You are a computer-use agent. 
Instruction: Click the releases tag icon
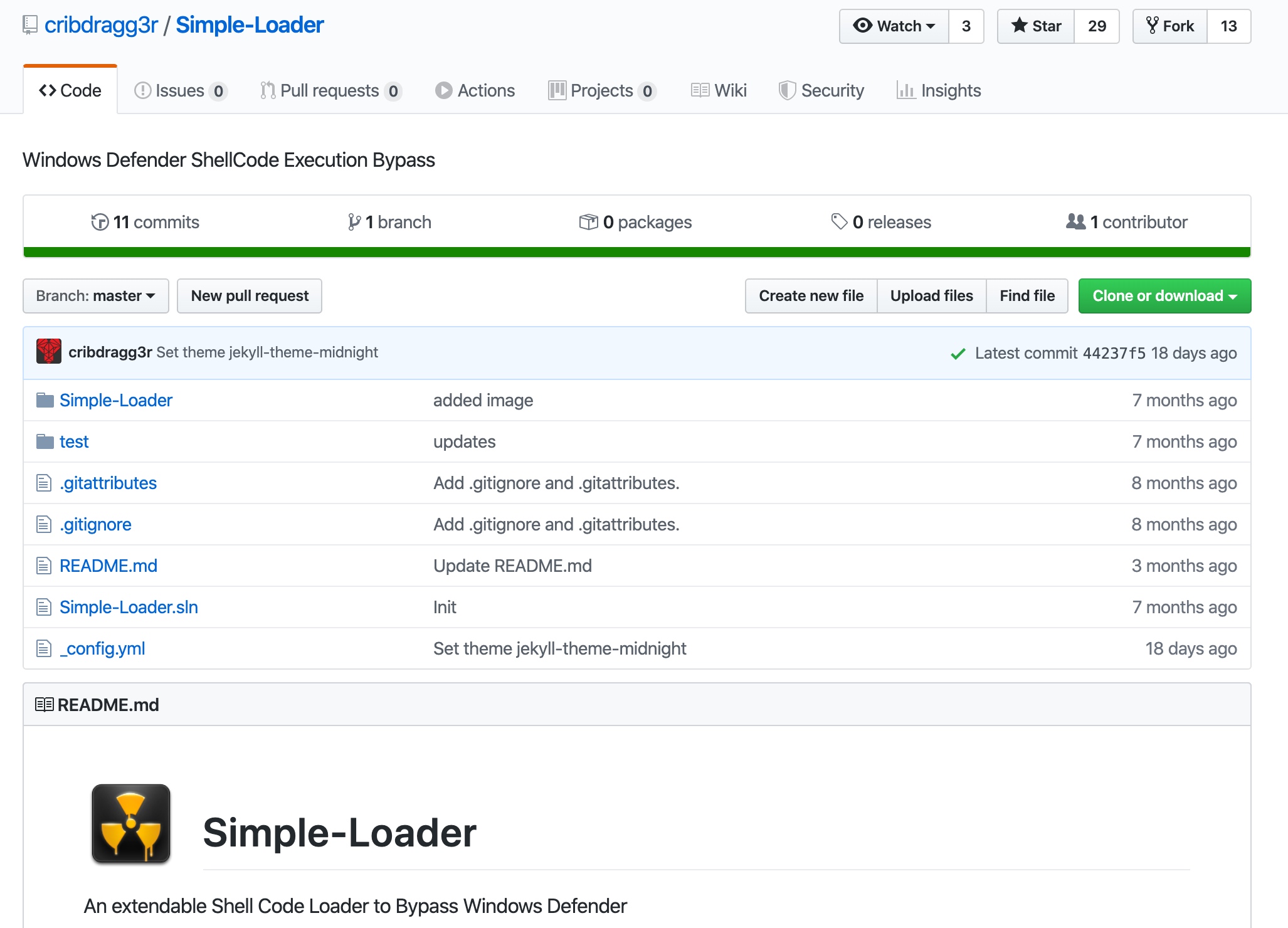[x=839, y=221]
